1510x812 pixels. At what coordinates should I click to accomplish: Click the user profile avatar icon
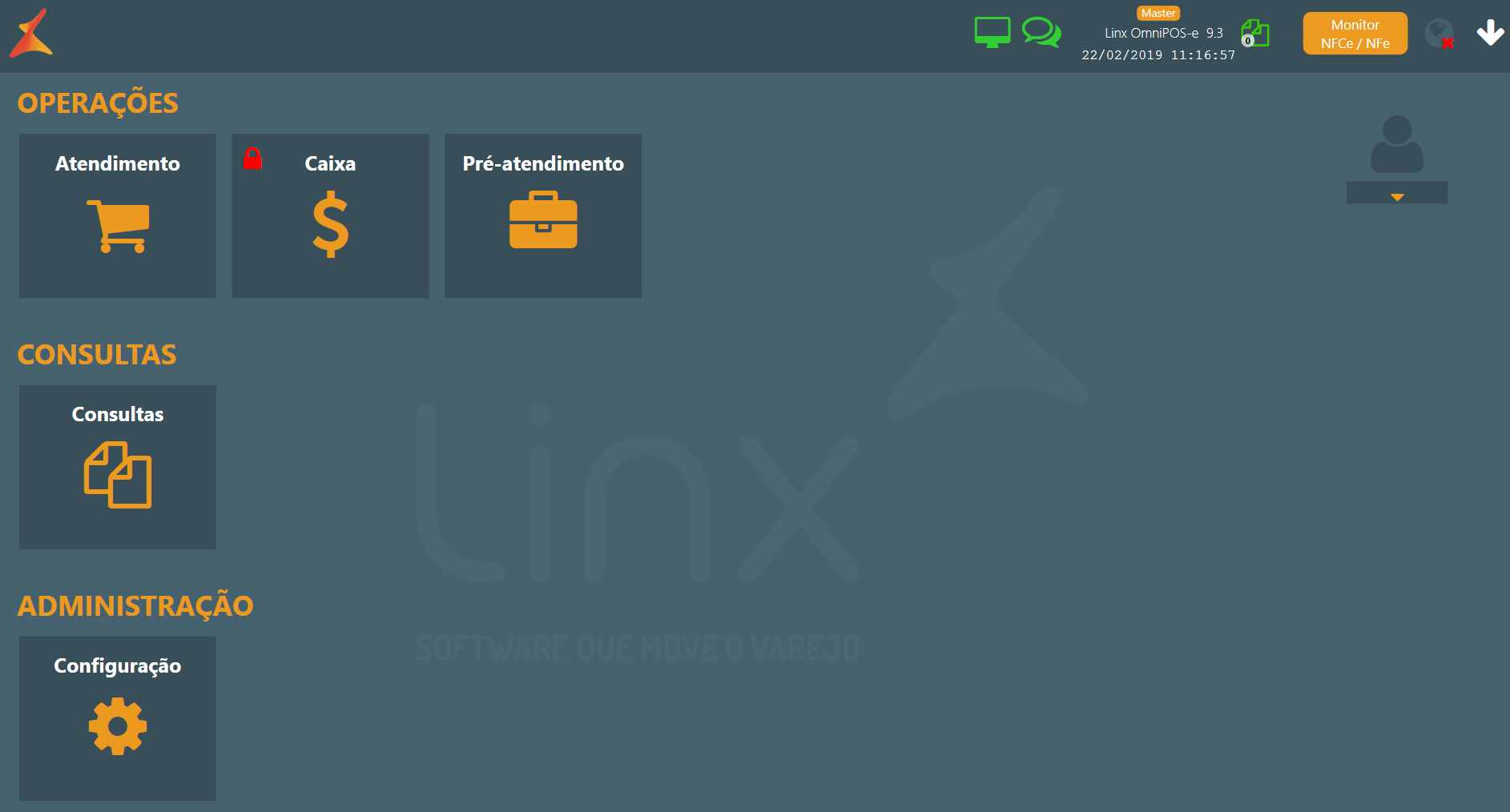(1397, 144)
